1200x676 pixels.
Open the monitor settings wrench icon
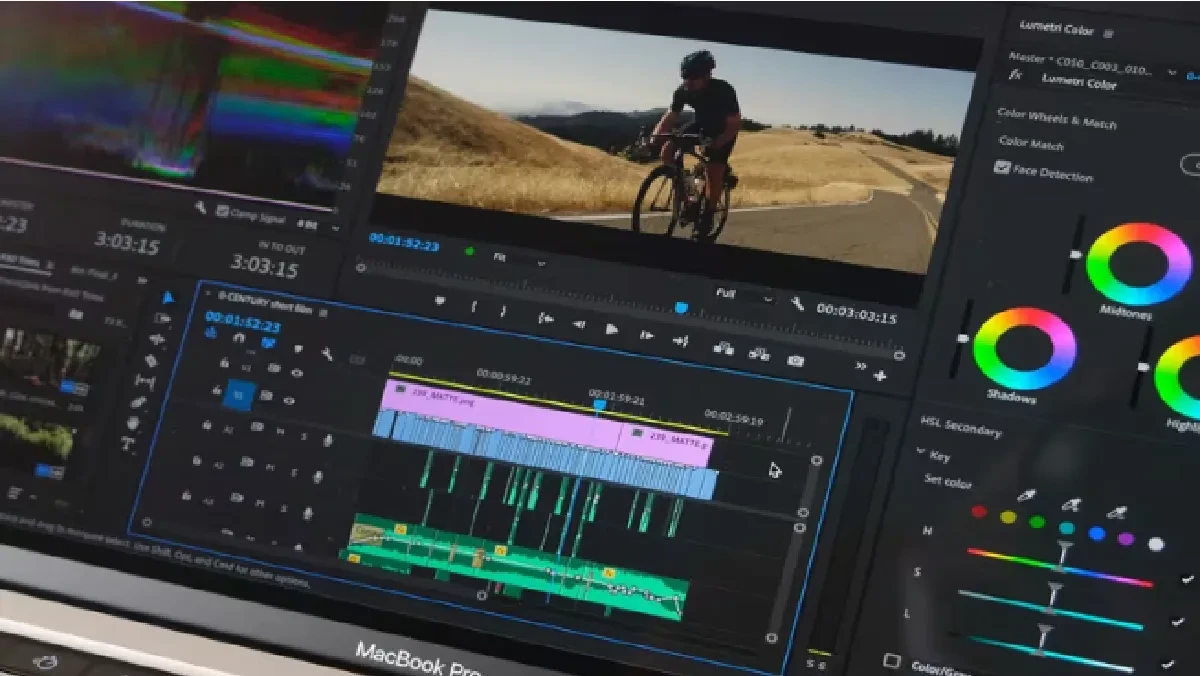point(797,302)
